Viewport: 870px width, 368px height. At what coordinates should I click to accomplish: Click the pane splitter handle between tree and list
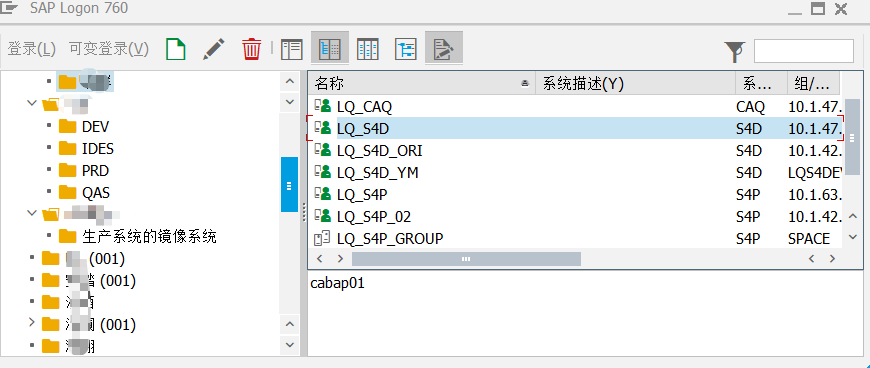[304, 213]
